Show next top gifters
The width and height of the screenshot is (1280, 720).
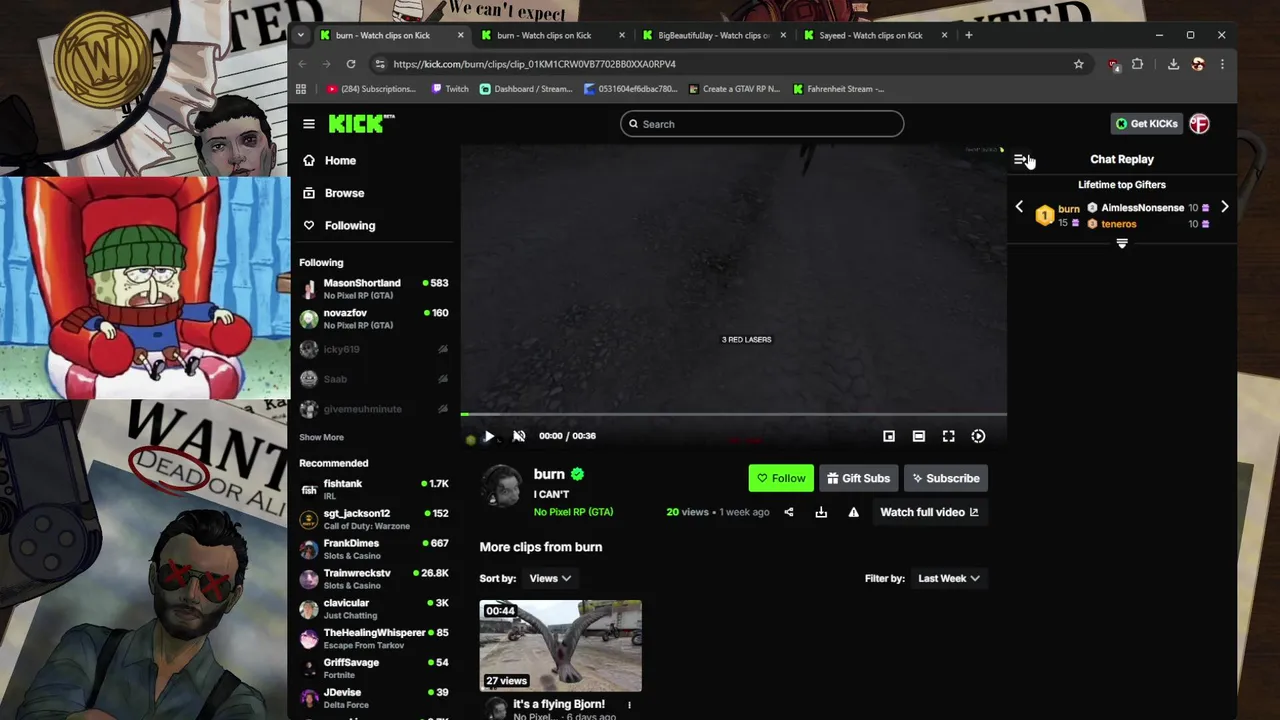1225,207
